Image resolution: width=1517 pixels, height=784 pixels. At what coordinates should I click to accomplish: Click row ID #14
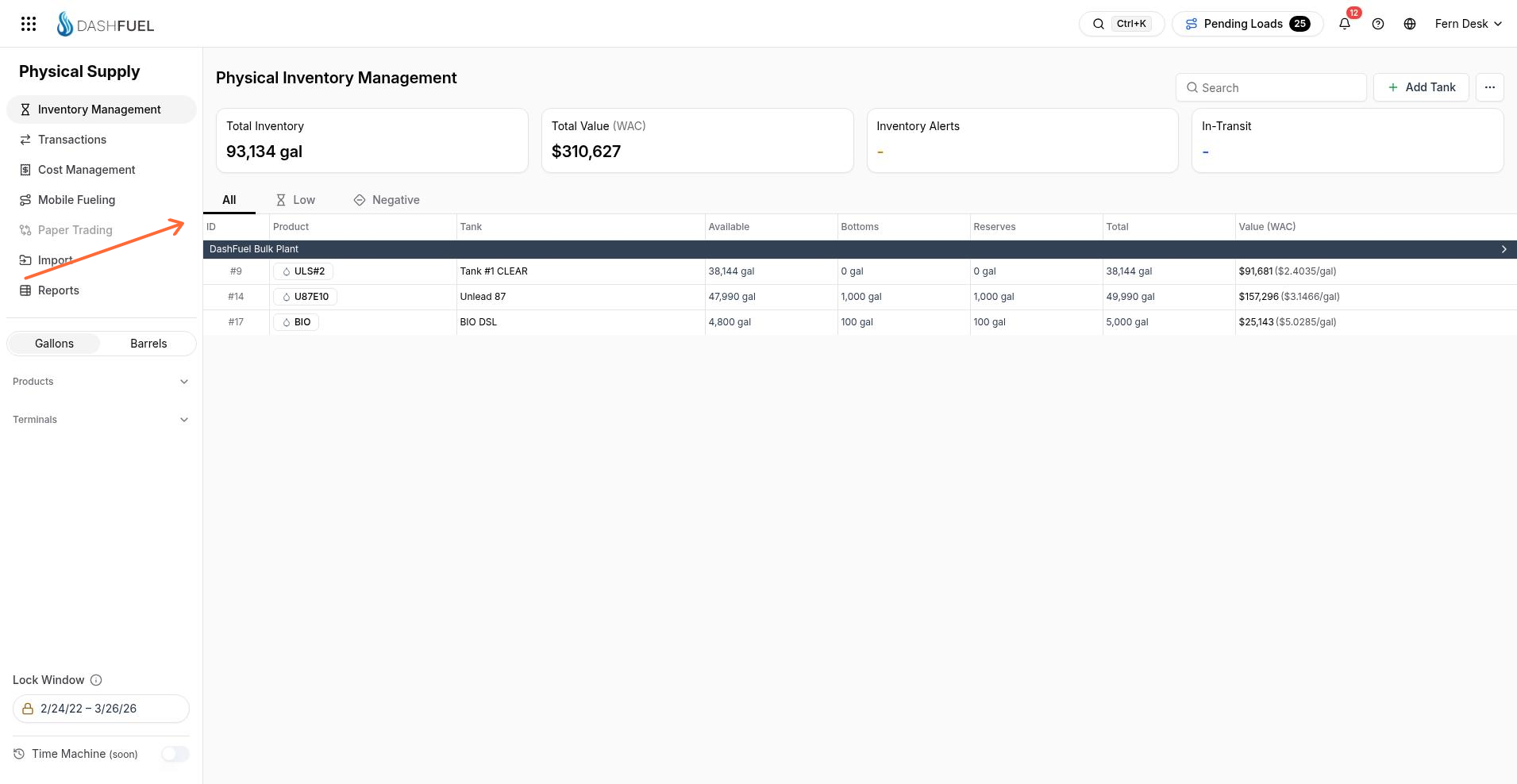point(236,297)
